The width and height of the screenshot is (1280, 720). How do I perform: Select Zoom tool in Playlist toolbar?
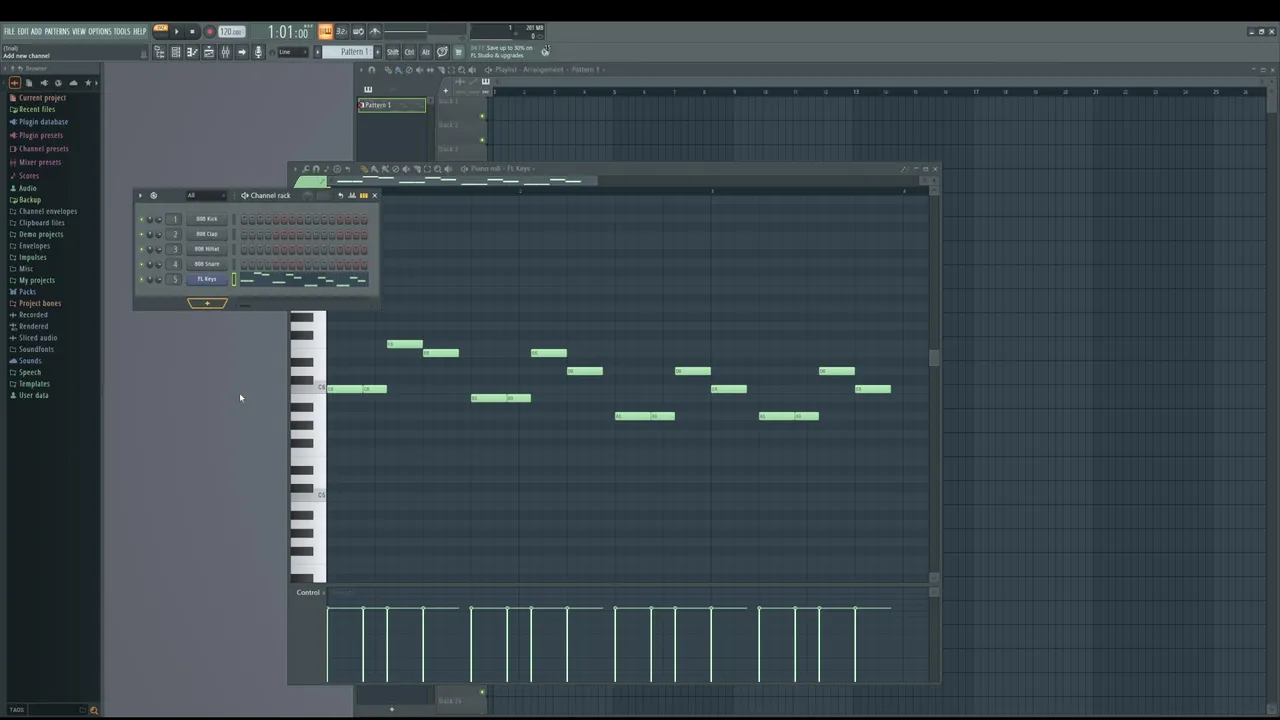click(x=461, y=70)
